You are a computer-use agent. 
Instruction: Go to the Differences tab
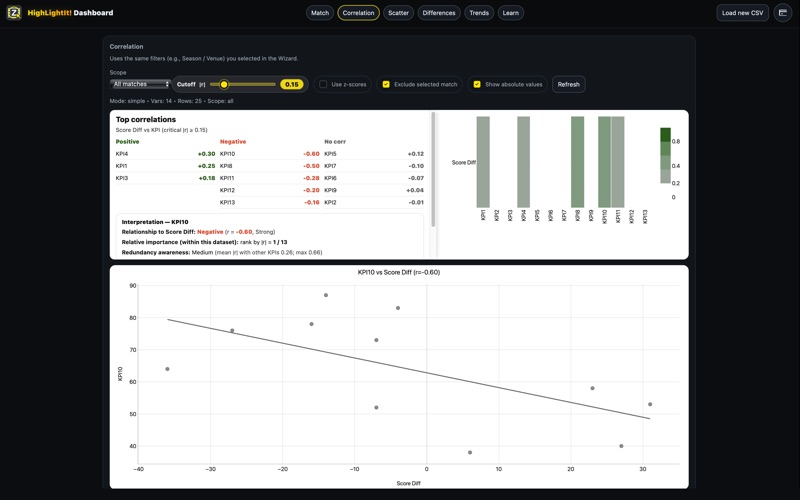coord(439,13)
